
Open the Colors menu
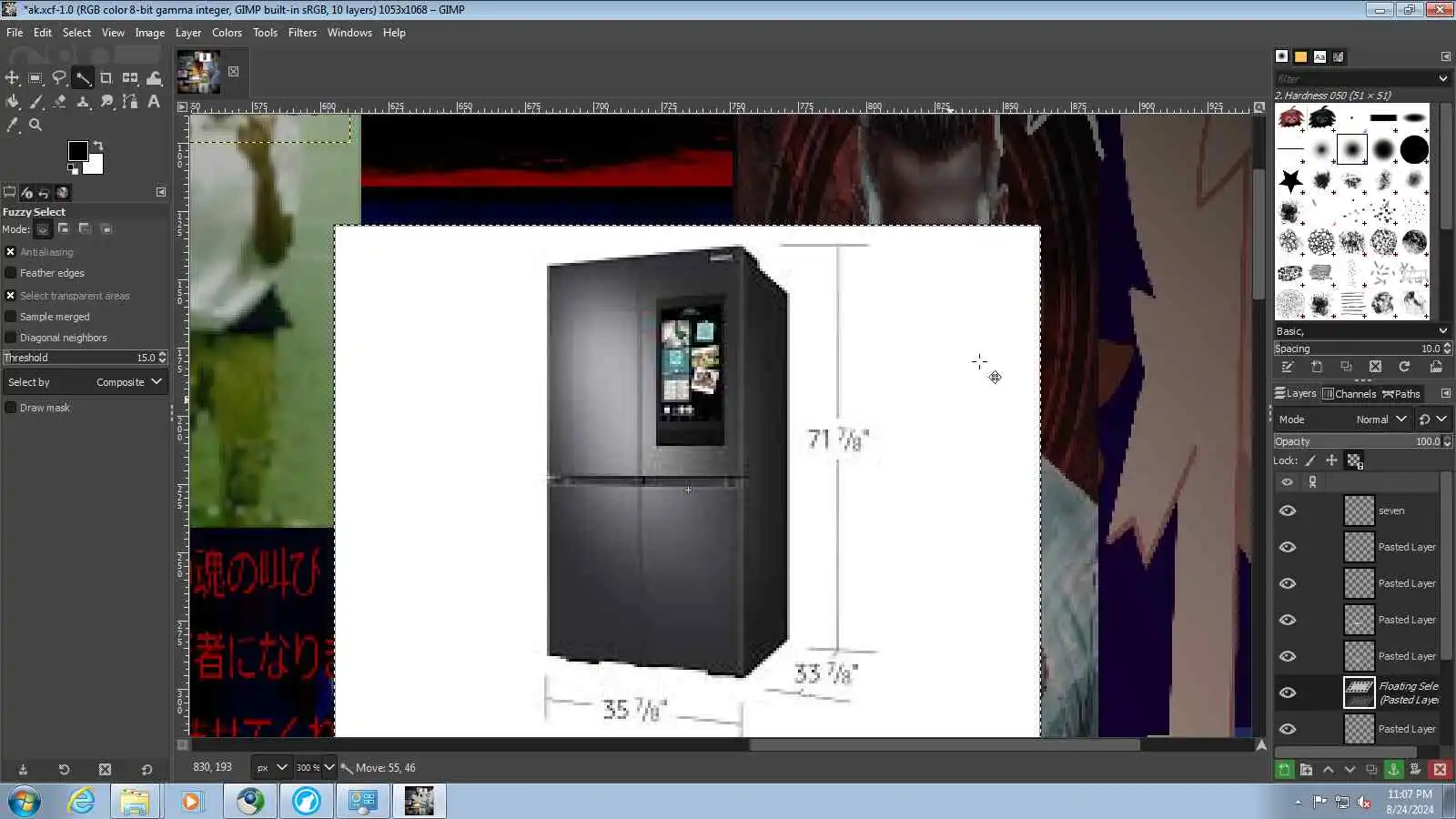tap(227, 33)
